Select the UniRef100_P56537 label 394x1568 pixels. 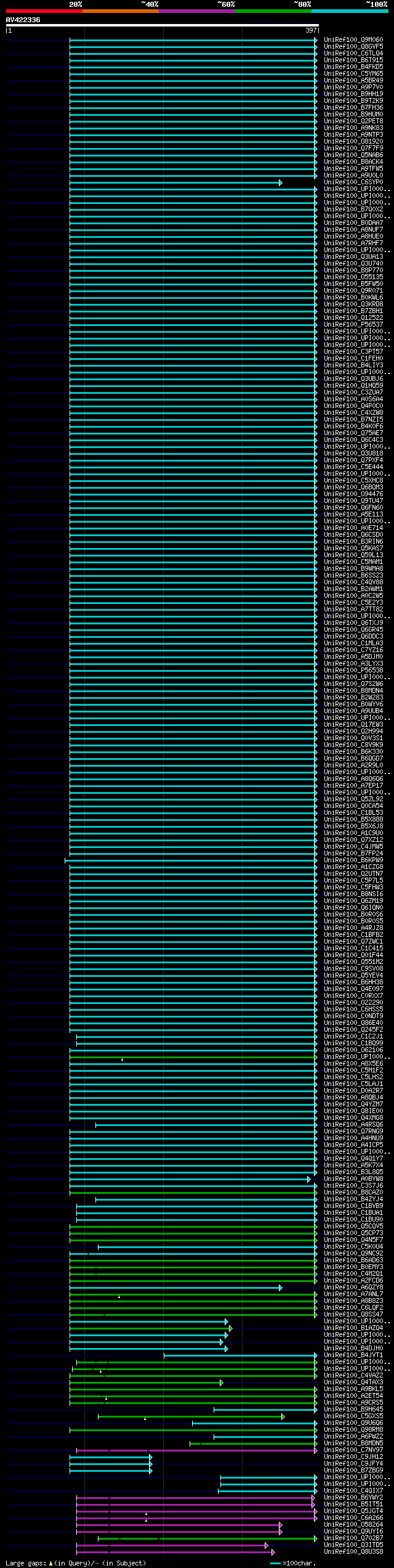(353, 325)
